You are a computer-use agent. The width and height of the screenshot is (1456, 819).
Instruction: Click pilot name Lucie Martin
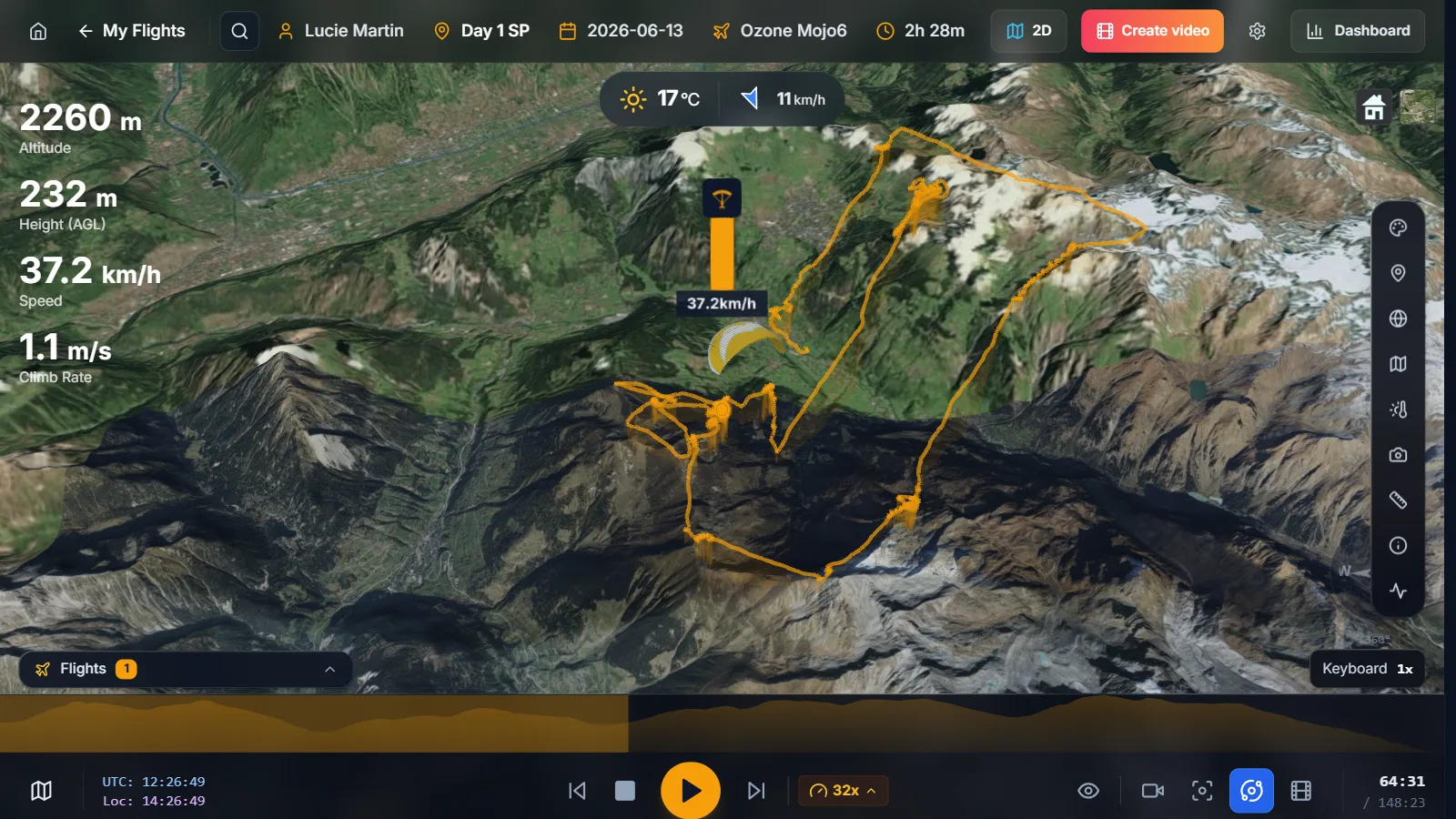341,31
